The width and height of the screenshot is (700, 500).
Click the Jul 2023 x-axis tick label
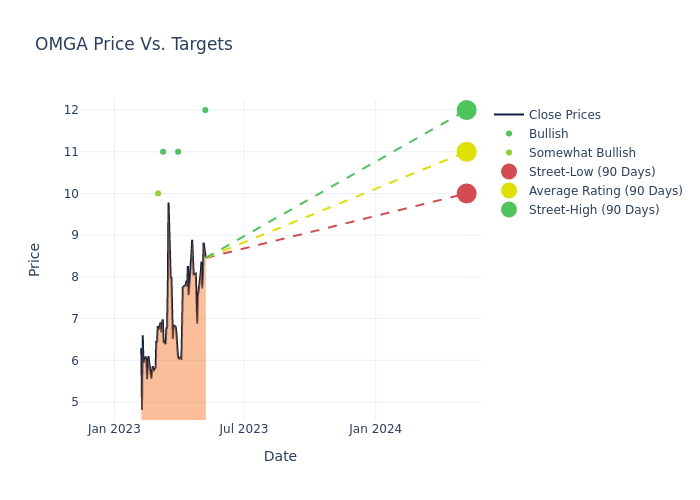(244, 429)
